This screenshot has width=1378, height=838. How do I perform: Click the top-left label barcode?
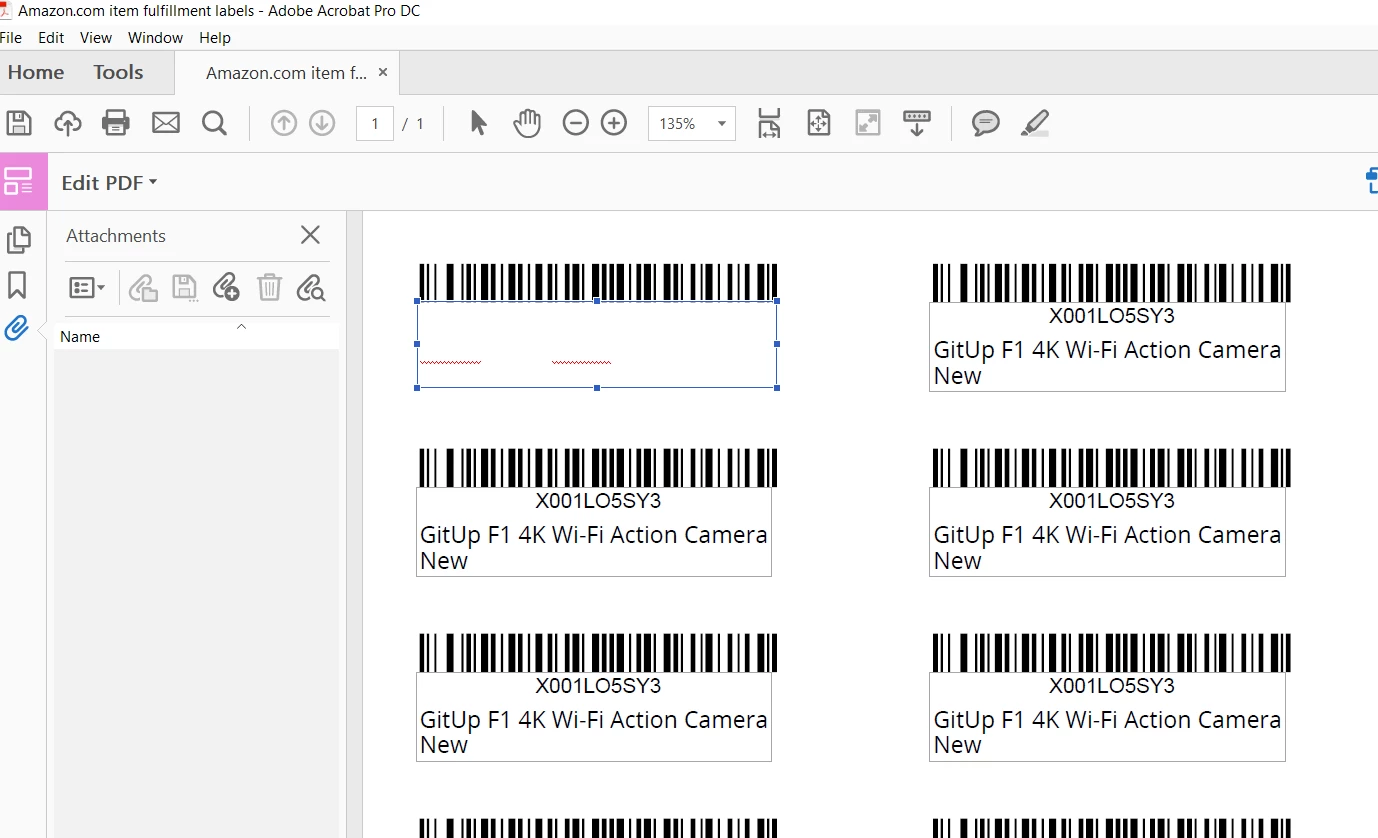click(598, 282)
